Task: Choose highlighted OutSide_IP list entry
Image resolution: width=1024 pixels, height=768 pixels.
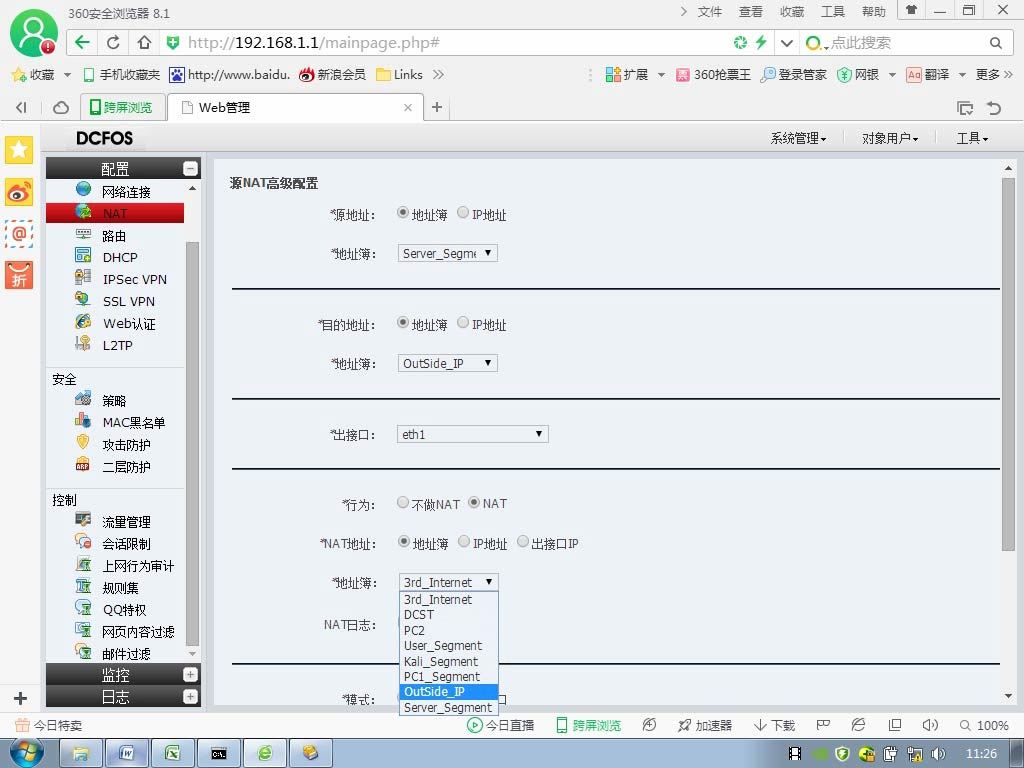Action: pyautogui.click(x=449, y=692)
